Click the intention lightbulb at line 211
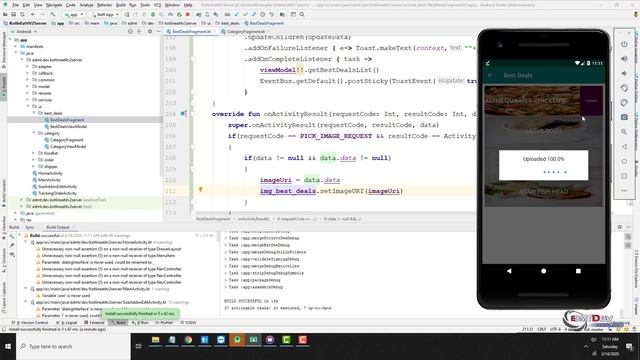Viewport: 640px width, 360px height. coord(200,189)
